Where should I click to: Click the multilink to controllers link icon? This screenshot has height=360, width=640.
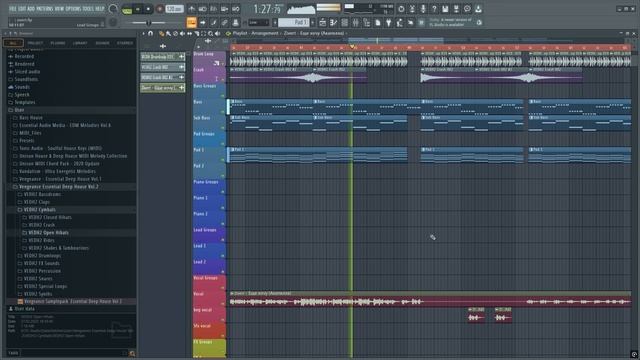pos(224,22)
